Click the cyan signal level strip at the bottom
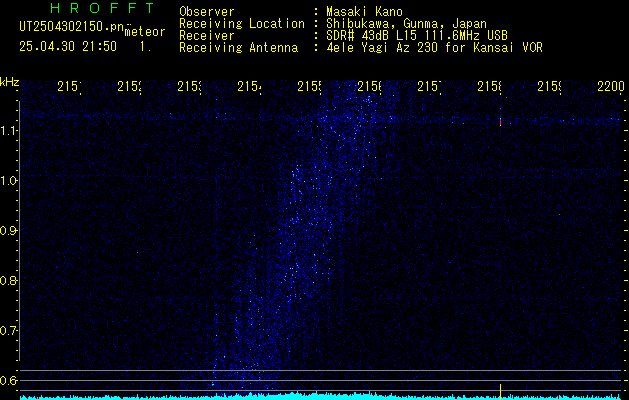Viewport: 629px width, 400px height. click(x=321, y=397)
